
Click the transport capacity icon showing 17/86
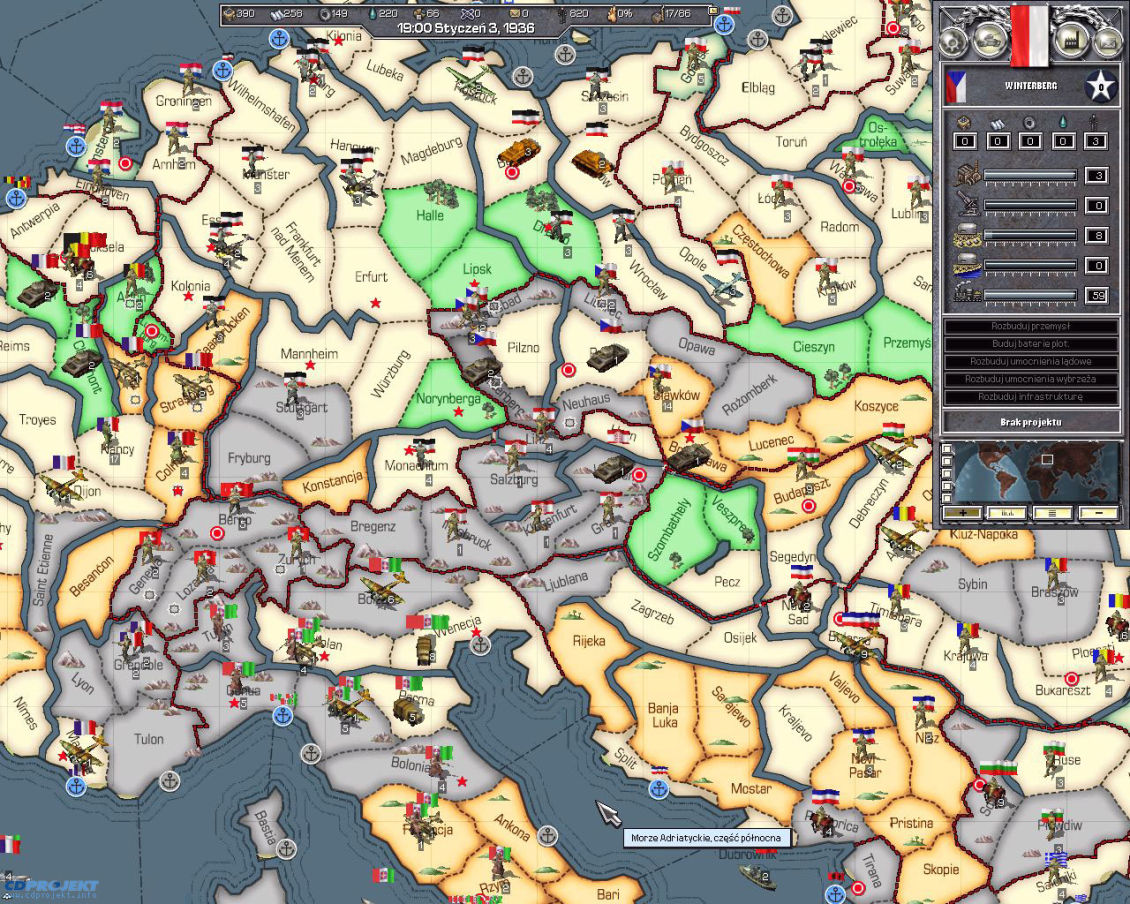point(657,14)
